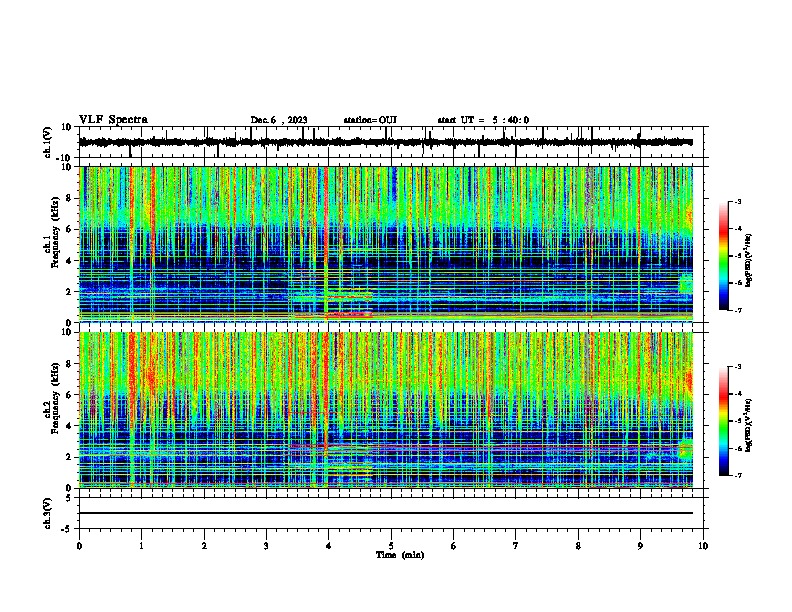
Task: Click the "4" kHz tick of ch.2 spectrogram
Action: [70, 426]
